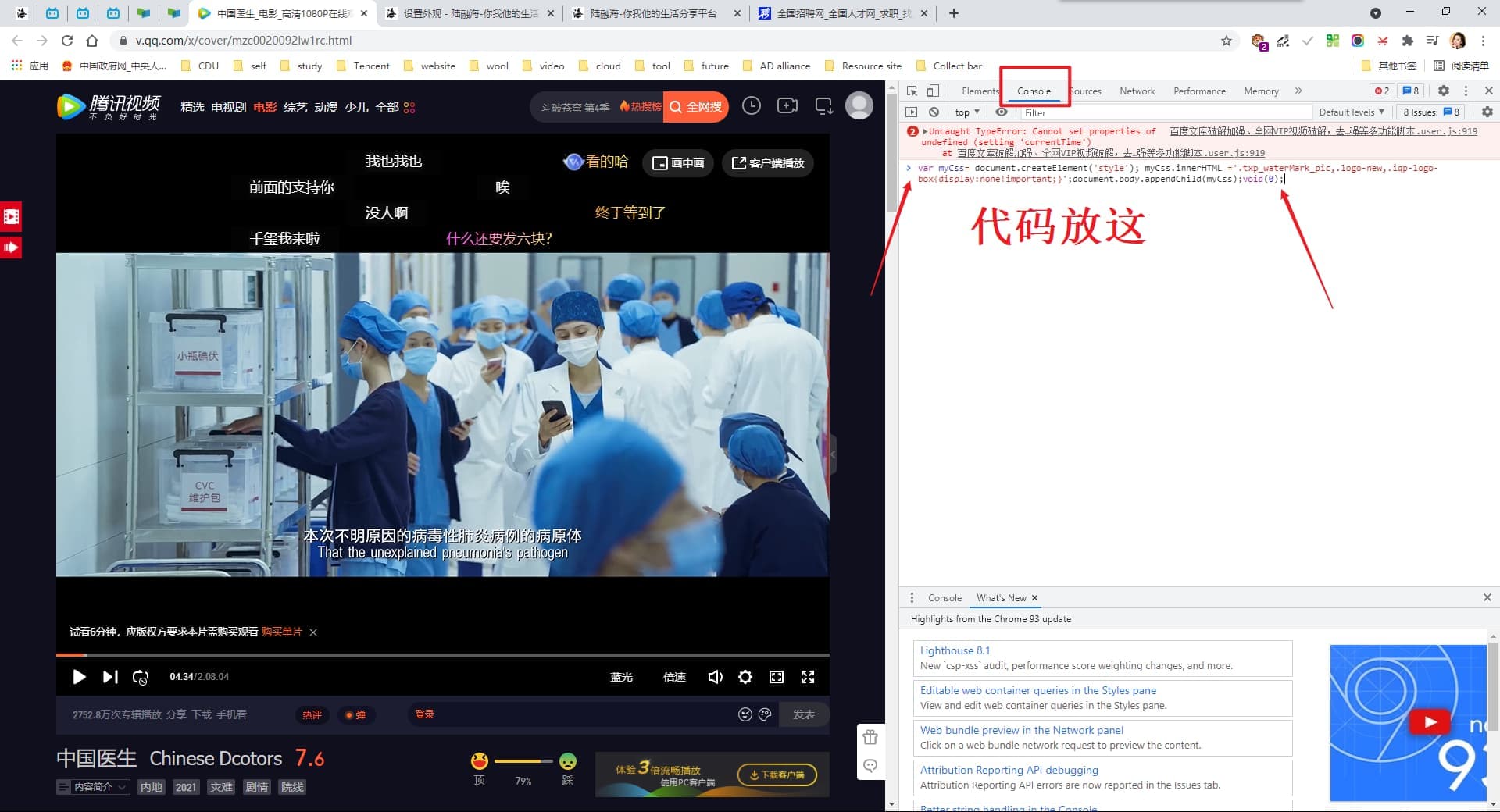Open the 电视剧 channel
This screenshot has width=1500, height=812.
228,107
